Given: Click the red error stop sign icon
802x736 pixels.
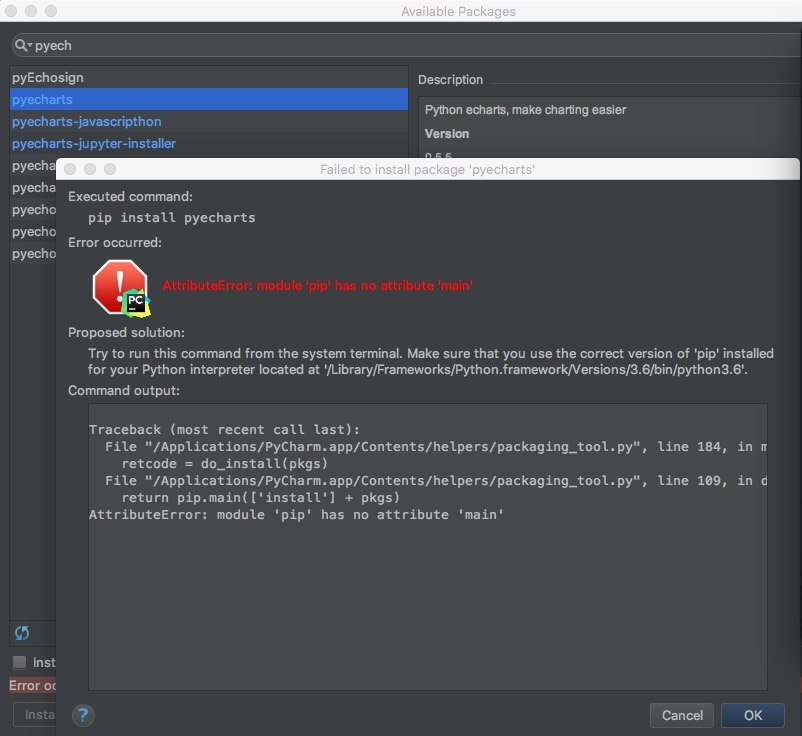Looking at the screenshot, I should click(121, 288).
